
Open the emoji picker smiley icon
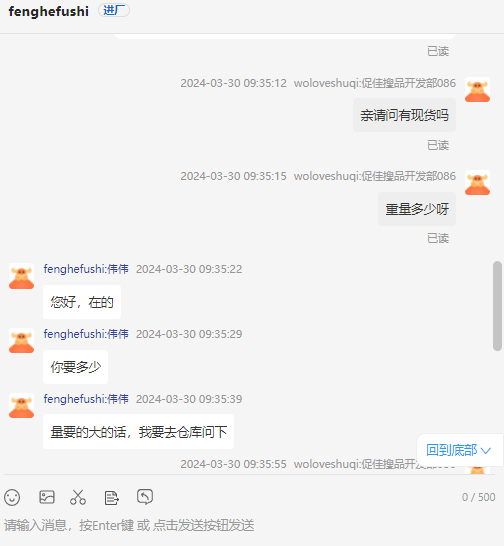point(12,497)
